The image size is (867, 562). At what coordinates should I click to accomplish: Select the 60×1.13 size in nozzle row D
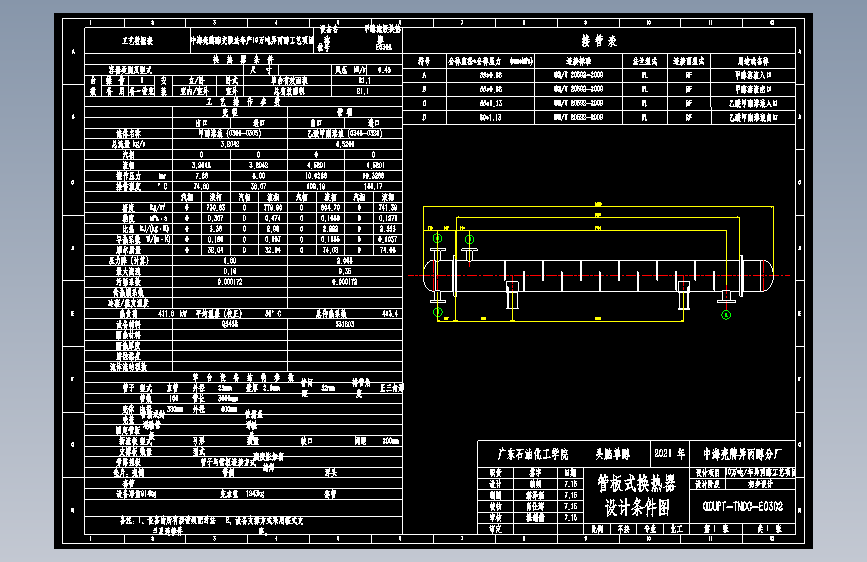(490, 117)
